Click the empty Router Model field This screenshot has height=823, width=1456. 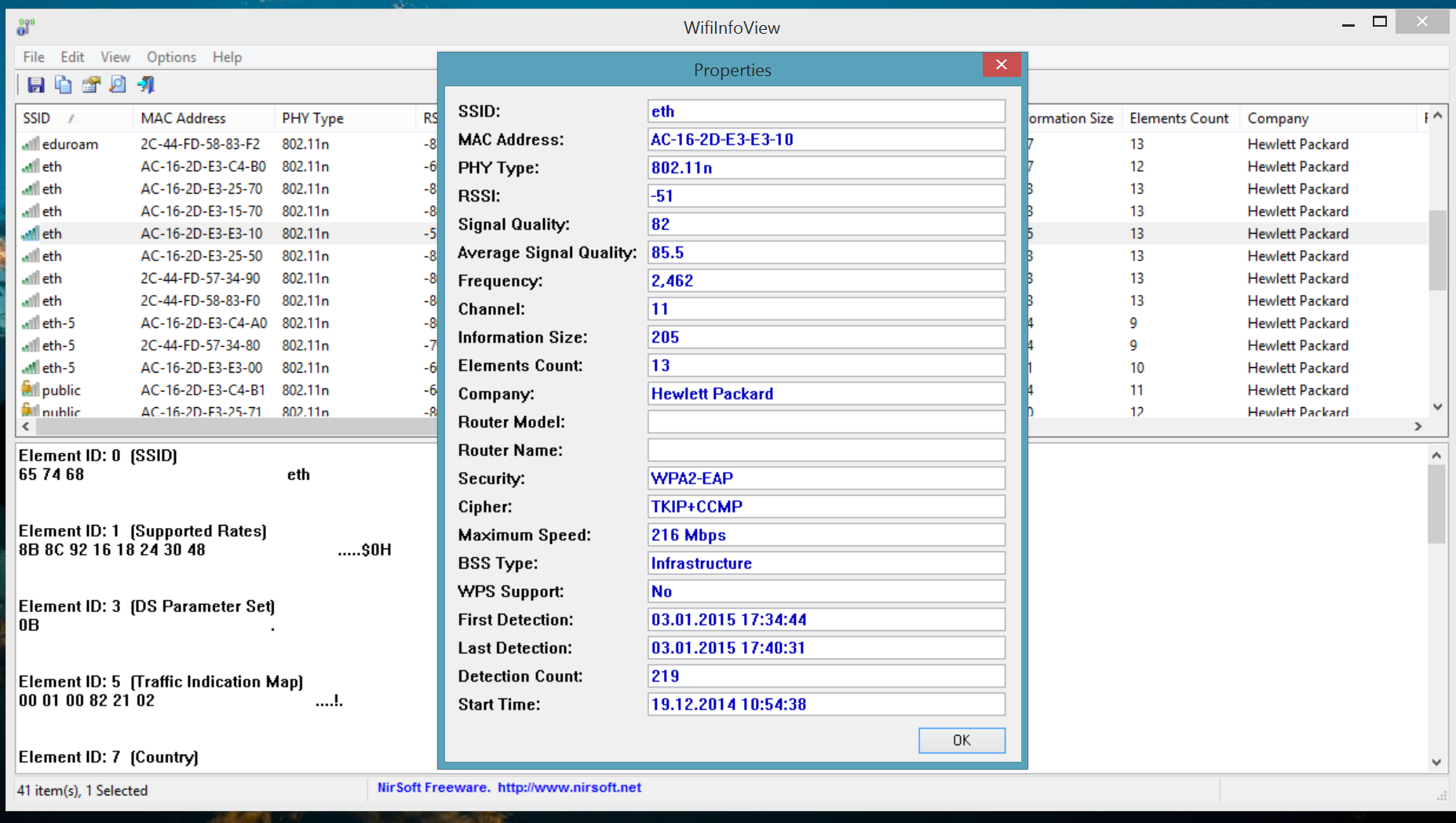[x=827, y=422]
